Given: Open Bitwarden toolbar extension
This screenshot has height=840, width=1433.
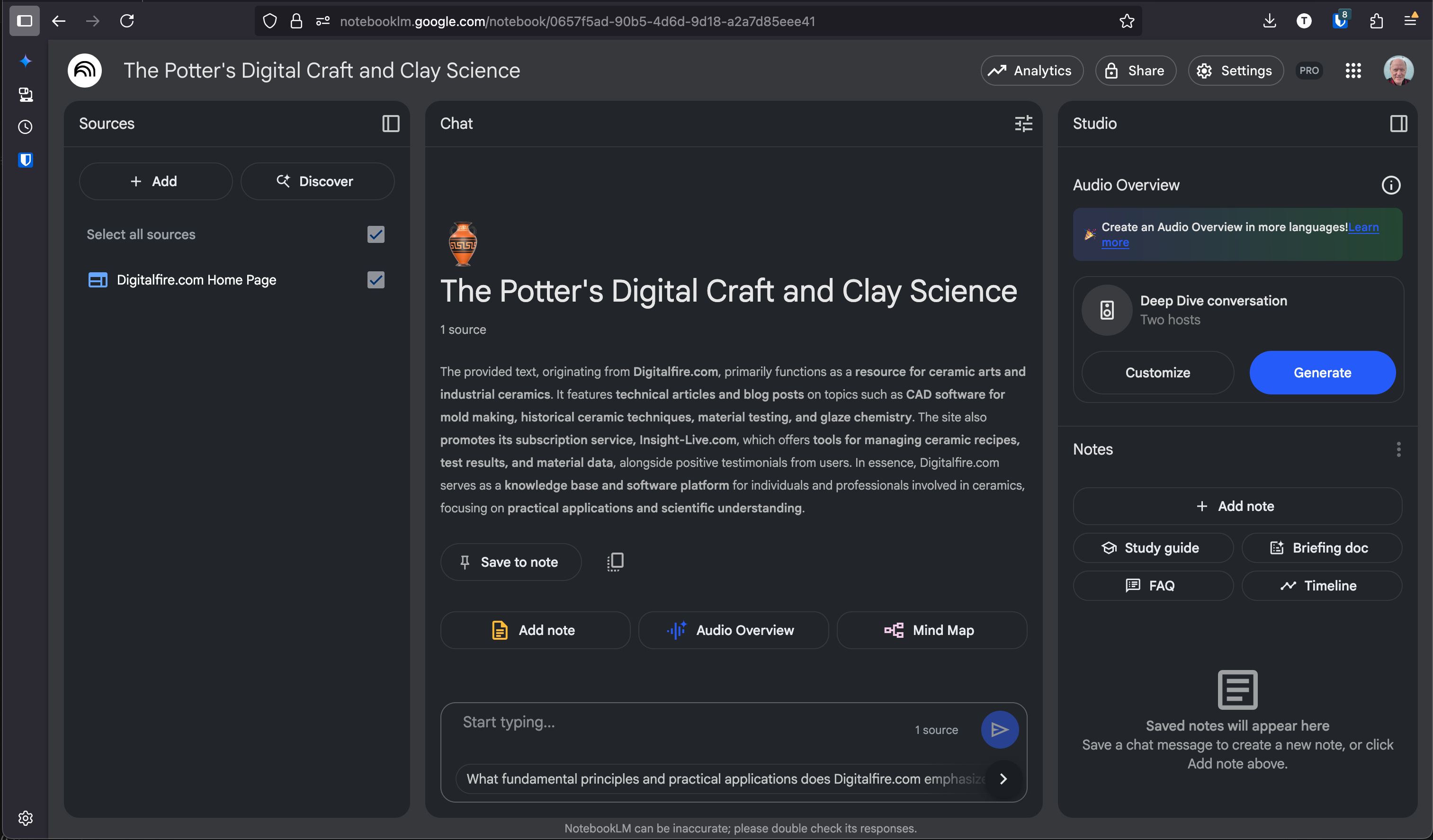Looking at the screenshot, I should (1340, 21).
